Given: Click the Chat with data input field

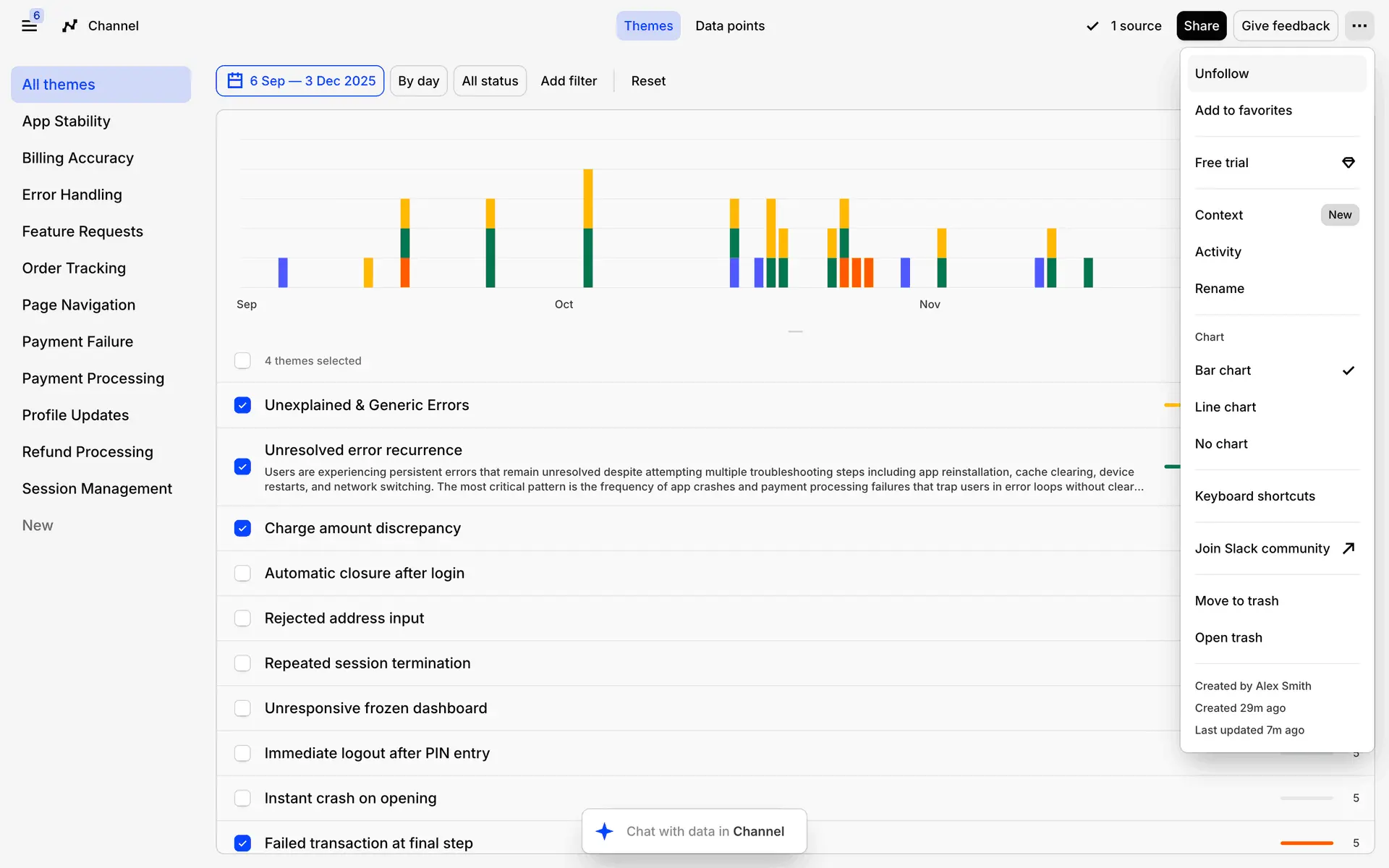Looking at the screenshot, I should pyautogui.click(x=705, y=831).
